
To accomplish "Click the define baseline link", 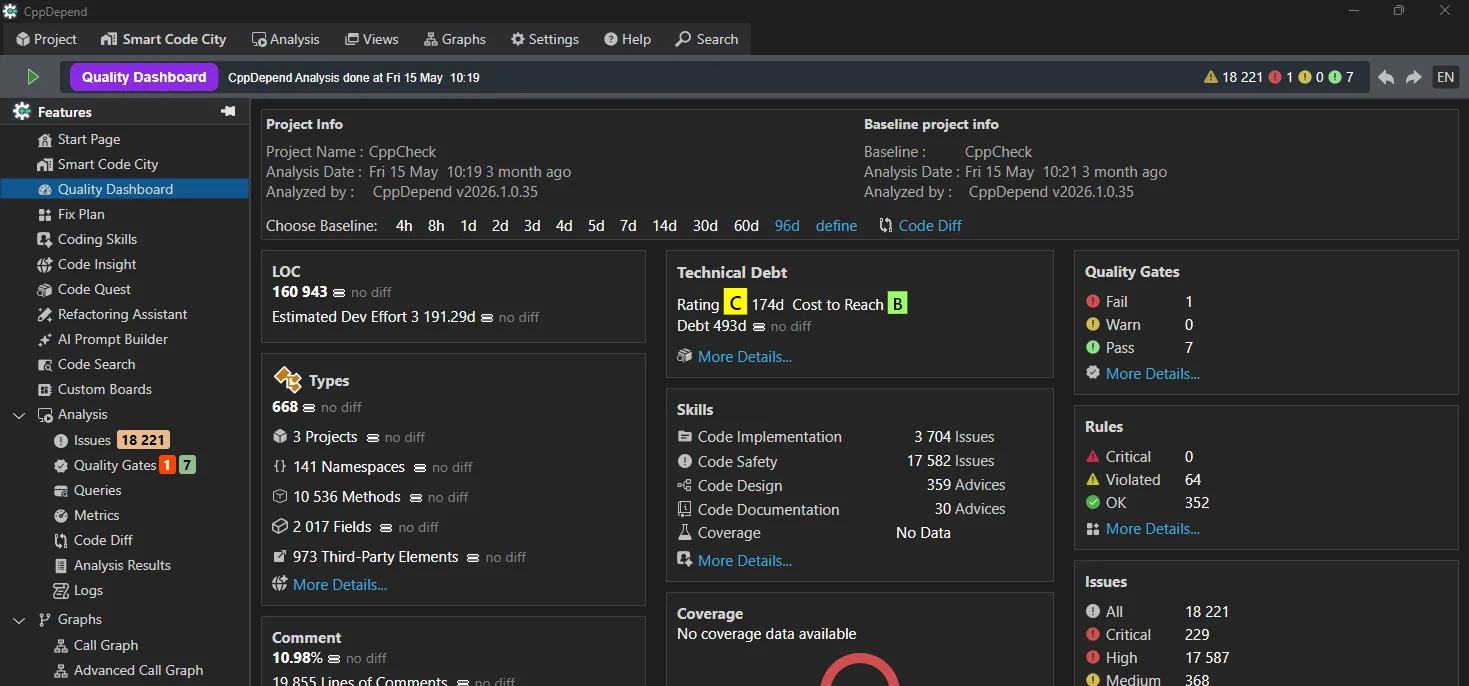I will 836,226.
